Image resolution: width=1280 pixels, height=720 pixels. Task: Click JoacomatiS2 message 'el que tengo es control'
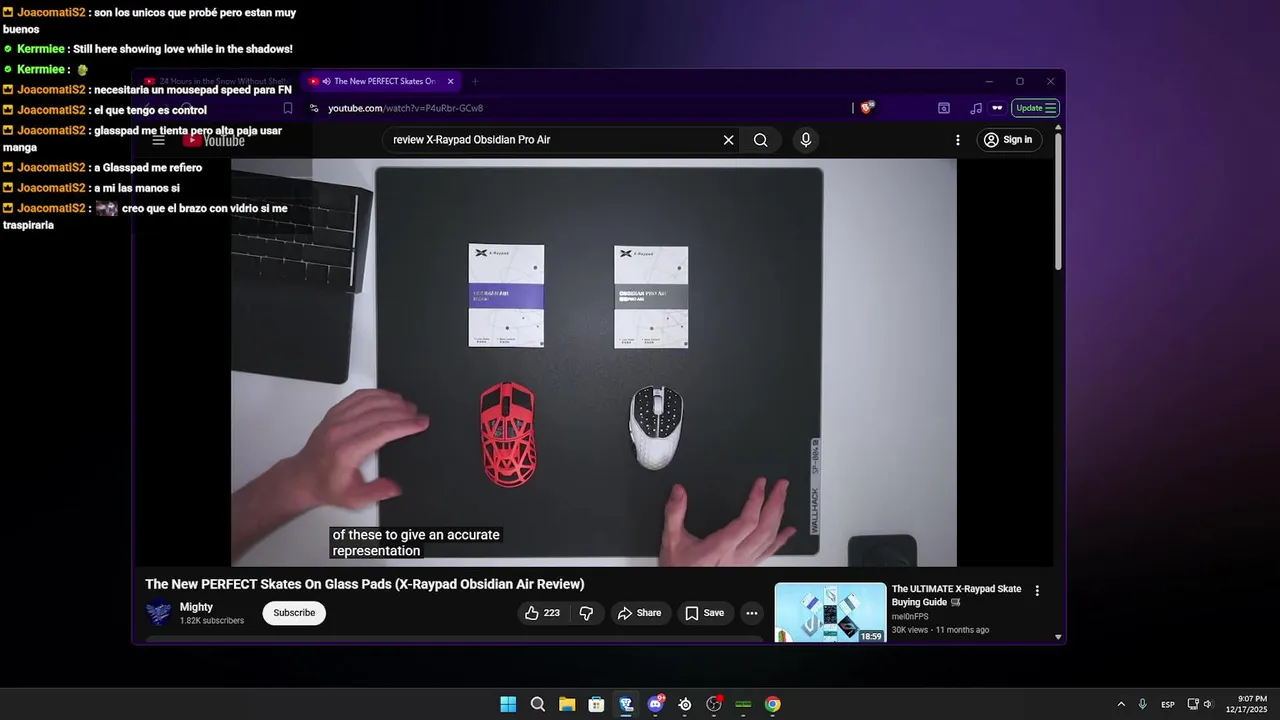[x=105, y=110]
